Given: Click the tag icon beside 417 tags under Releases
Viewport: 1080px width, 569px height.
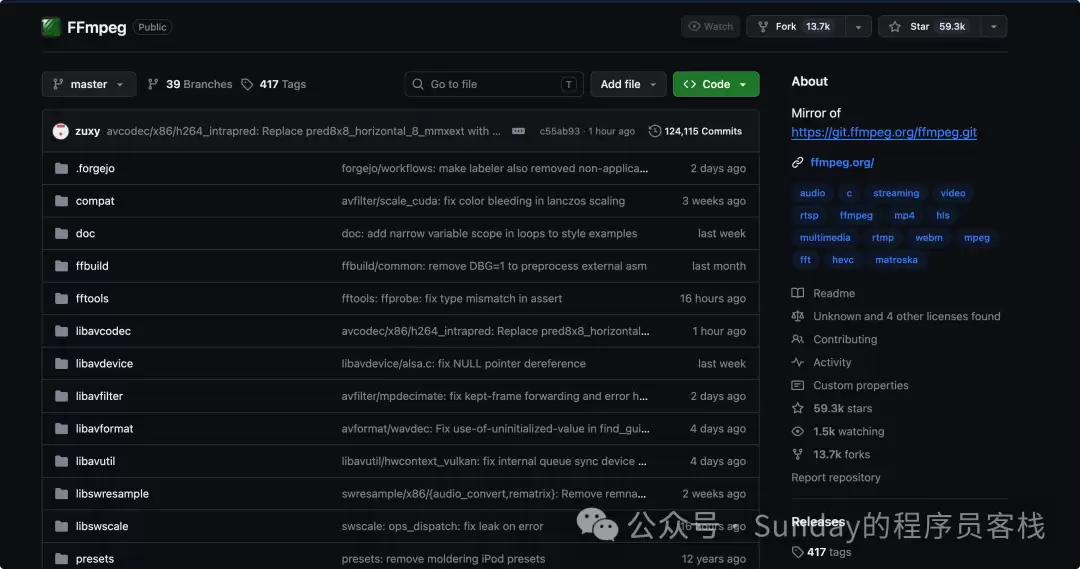Looking at the screenshot, I should [x=798, y=552].
